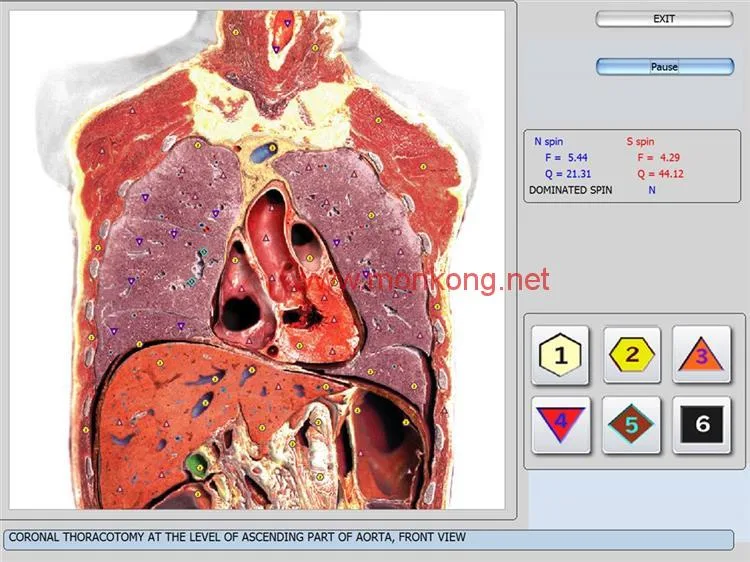The width and height of the screenshot is (750, 562).
Task: Click the N spin F value 5.44
Action: (577, 157)
